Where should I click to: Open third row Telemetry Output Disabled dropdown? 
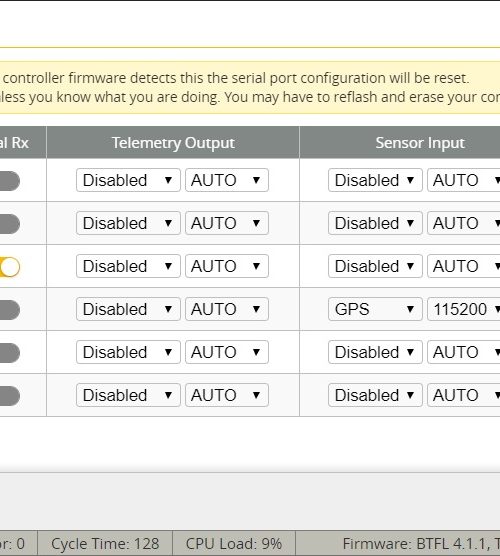coord(128,266)
